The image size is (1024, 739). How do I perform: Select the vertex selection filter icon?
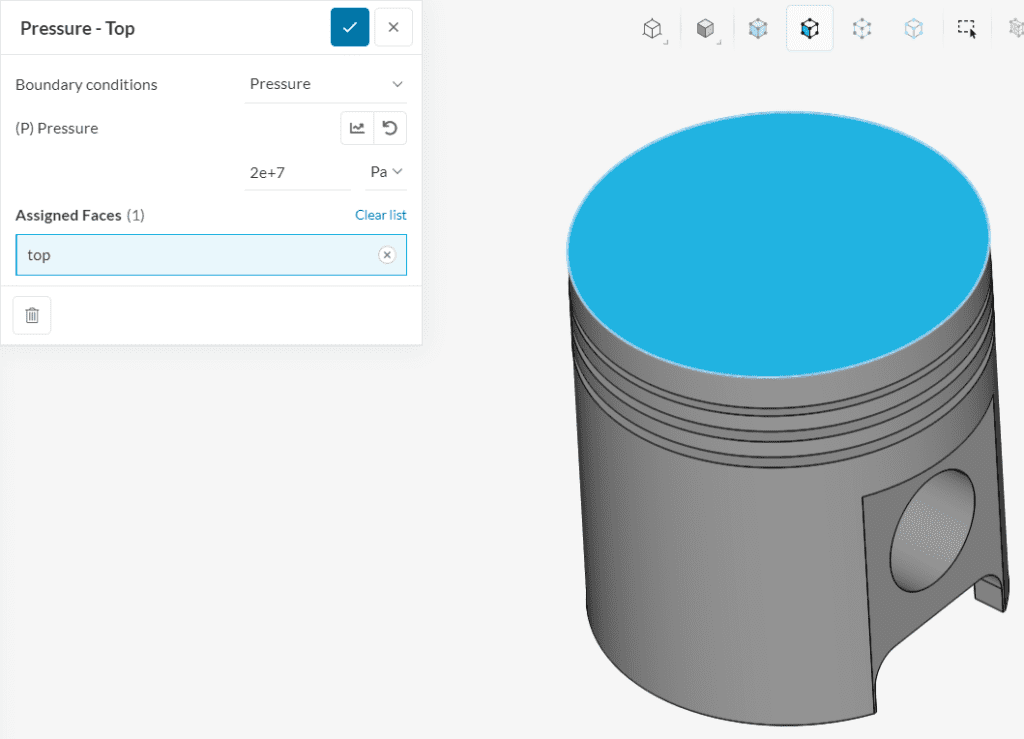[862, 28]
